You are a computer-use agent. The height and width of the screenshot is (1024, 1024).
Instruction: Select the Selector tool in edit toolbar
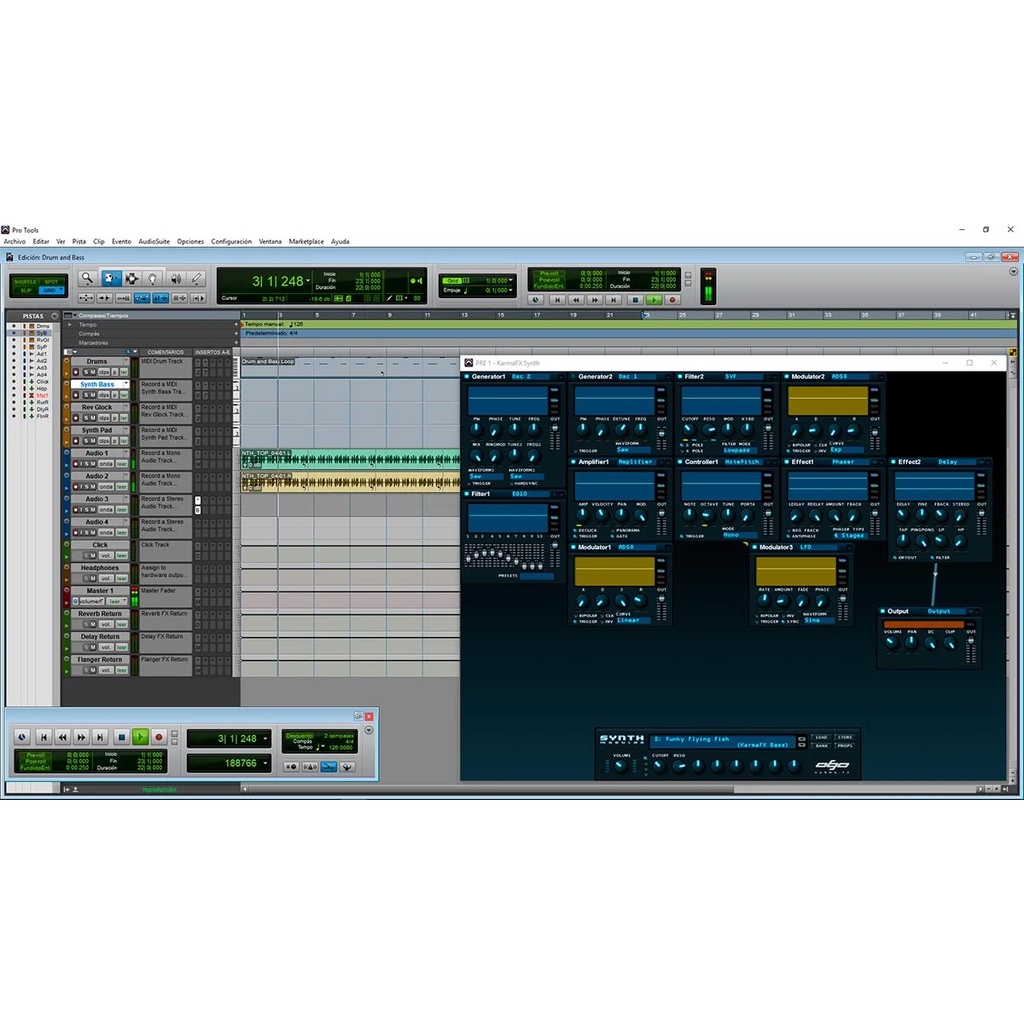[x=131, y=279]
